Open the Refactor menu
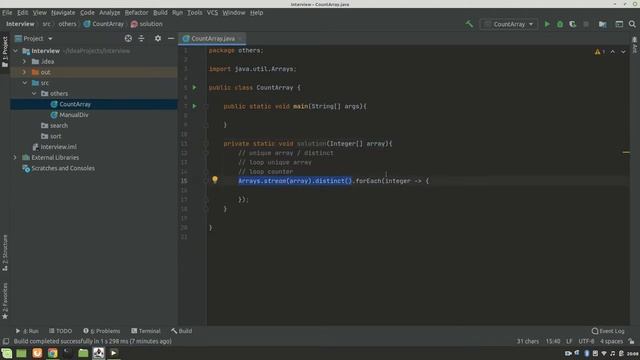Viewport: 640px width, 360px height. coord(136,13)
